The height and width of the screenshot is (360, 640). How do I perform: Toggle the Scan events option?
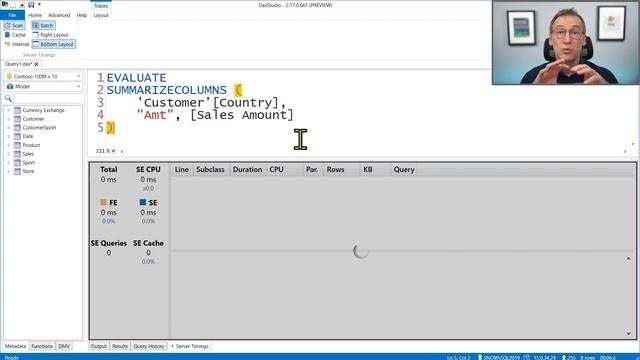(x=14, y=25)
